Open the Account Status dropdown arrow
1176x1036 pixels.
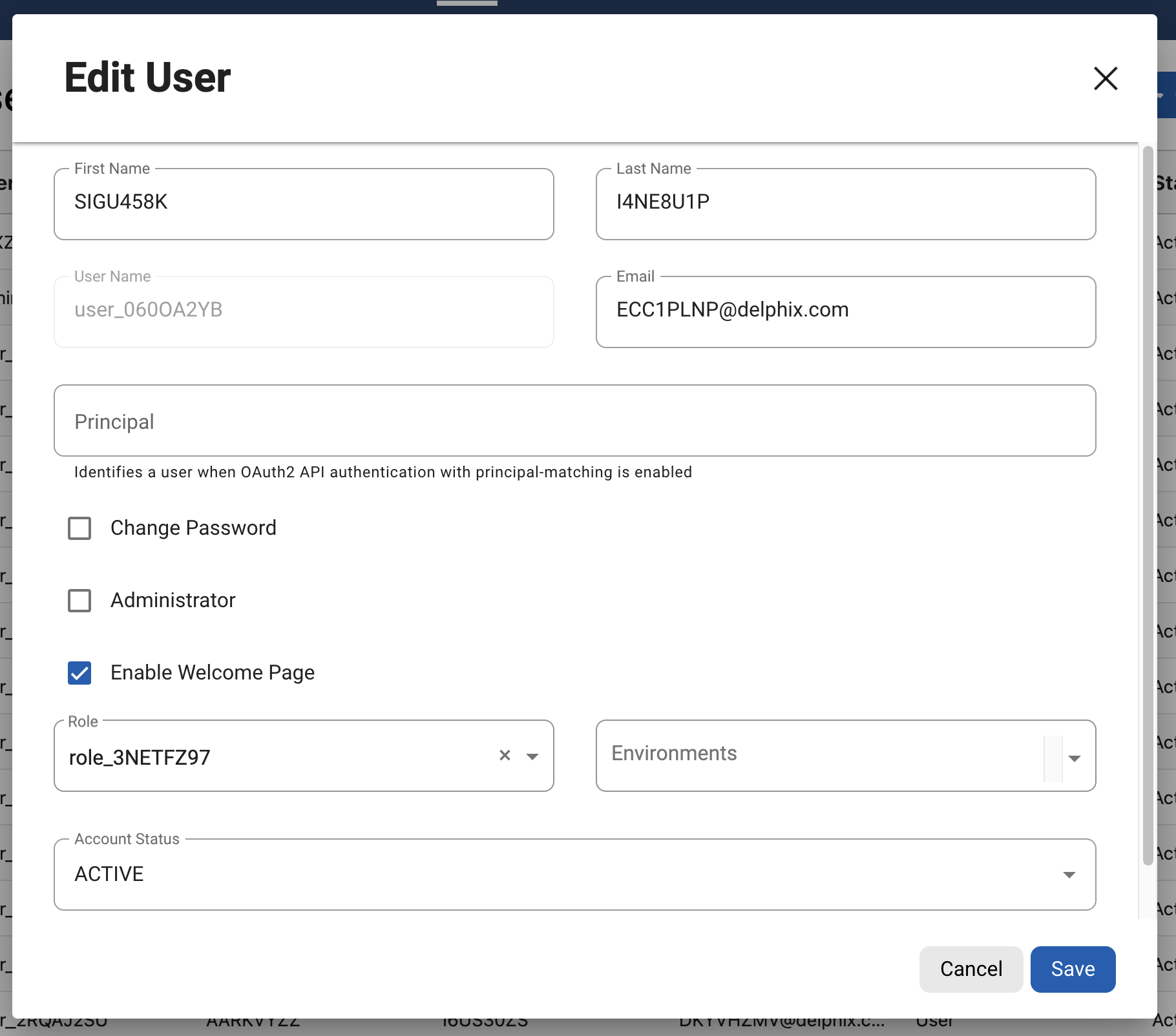[x=1070, y=875]
